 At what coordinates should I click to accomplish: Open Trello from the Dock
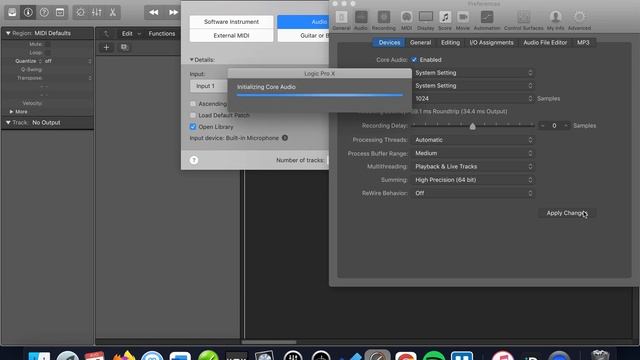(x=462, y=356)
